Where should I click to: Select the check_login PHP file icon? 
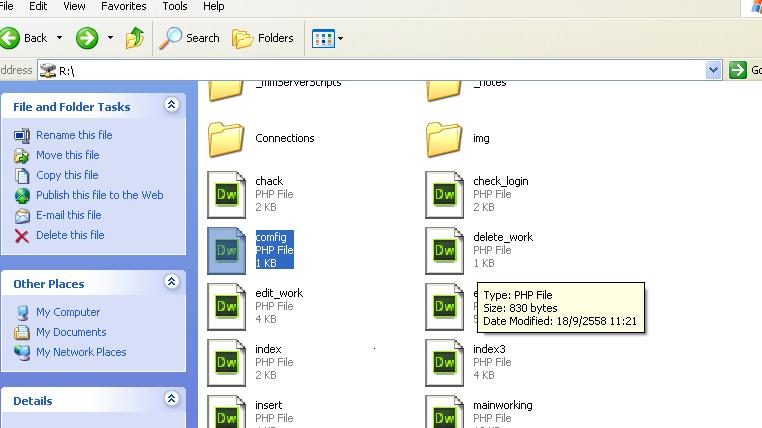click(444, 193)
